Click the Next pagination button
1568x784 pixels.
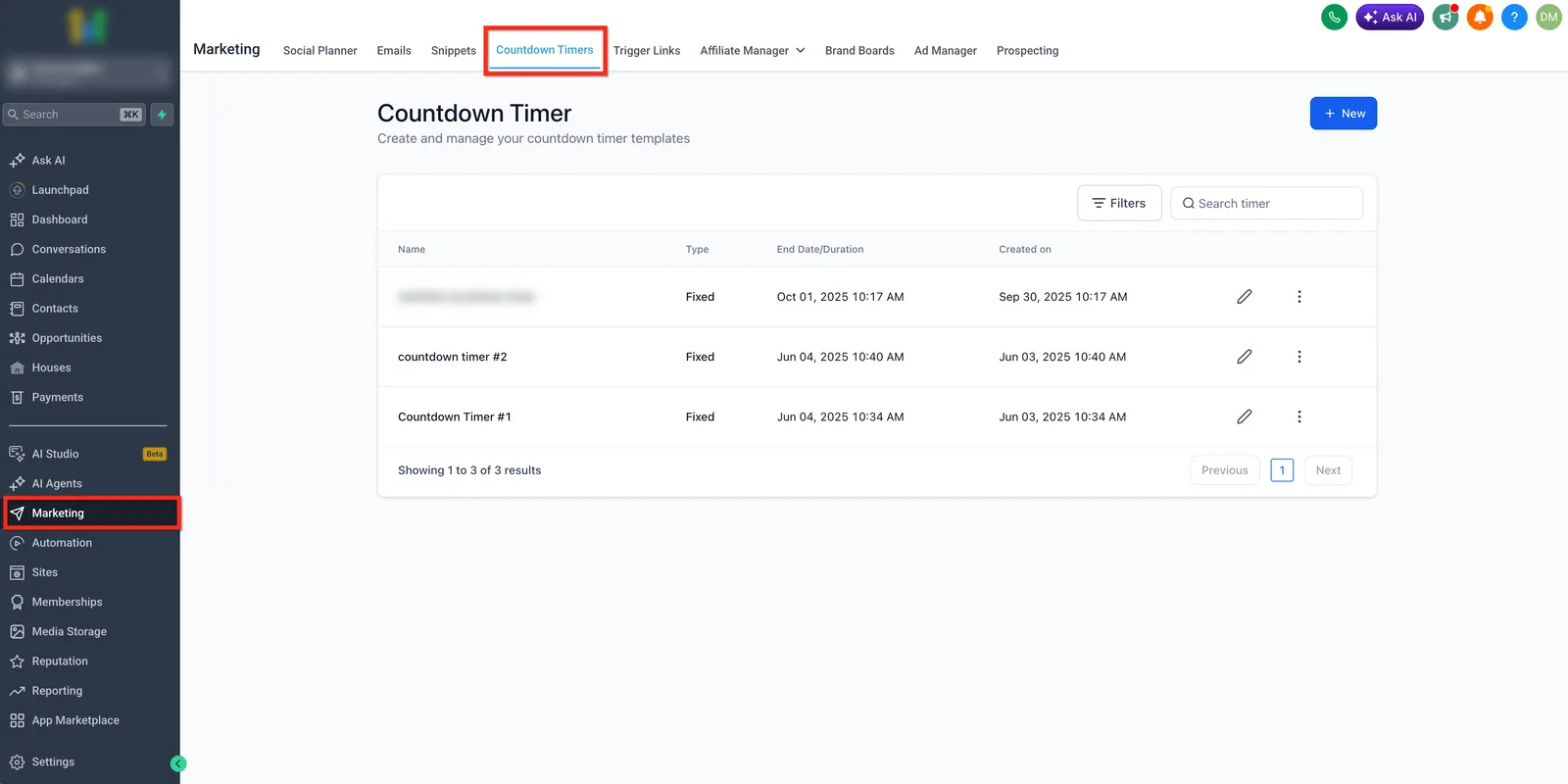coord(1328,470)
